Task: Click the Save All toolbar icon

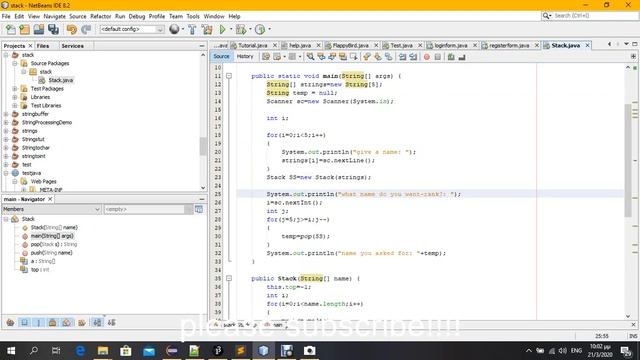Action: coord(53,29)
